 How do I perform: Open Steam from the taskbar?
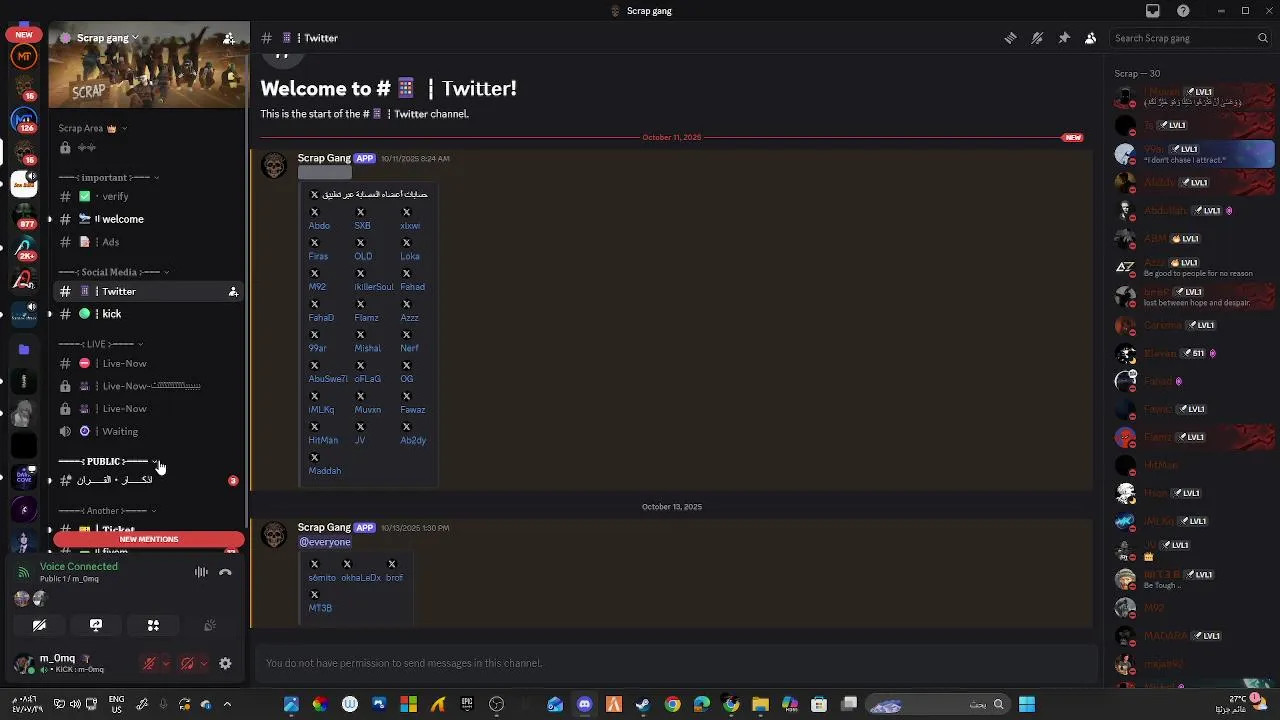642,705
